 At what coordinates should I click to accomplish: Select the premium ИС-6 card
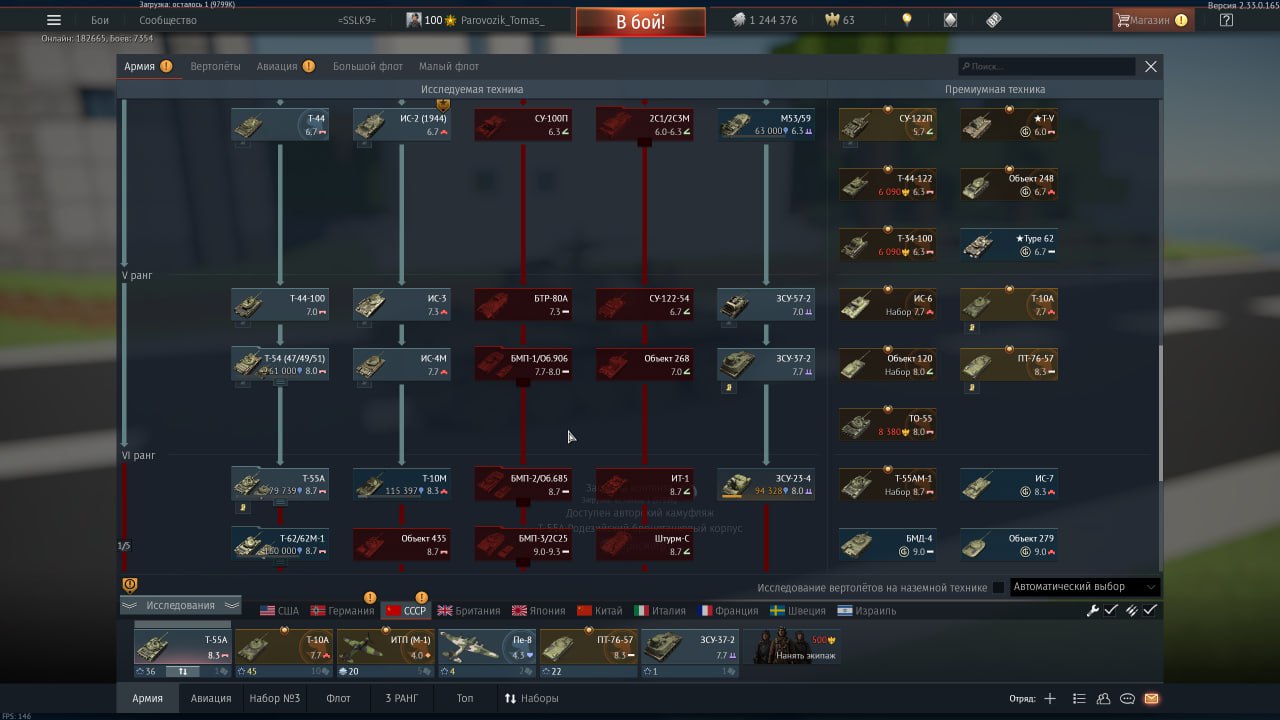[887, 305]
